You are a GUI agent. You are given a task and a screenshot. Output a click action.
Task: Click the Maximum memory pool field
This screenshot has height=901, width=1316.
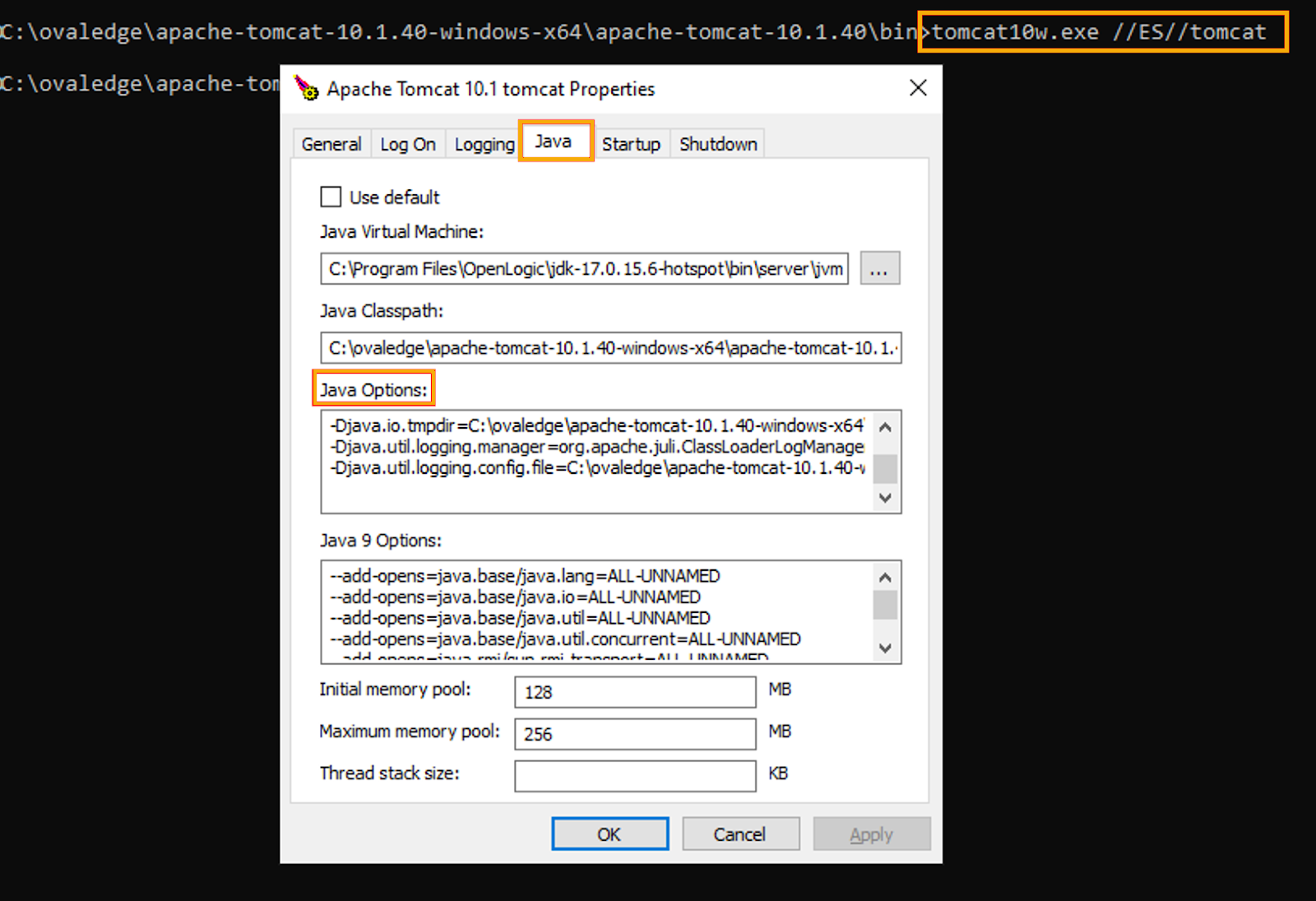[634, 734]
